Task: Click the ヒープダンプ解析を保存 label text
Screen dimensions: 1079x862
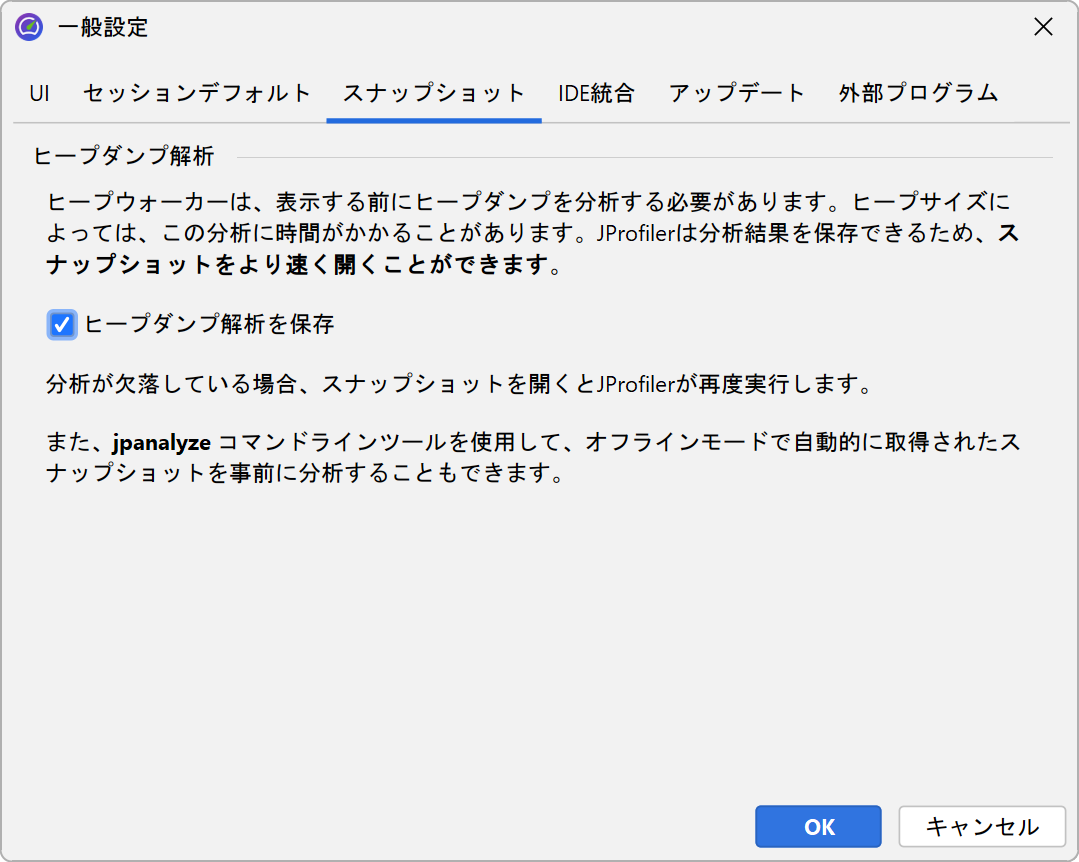Action: tap(209, 324)
